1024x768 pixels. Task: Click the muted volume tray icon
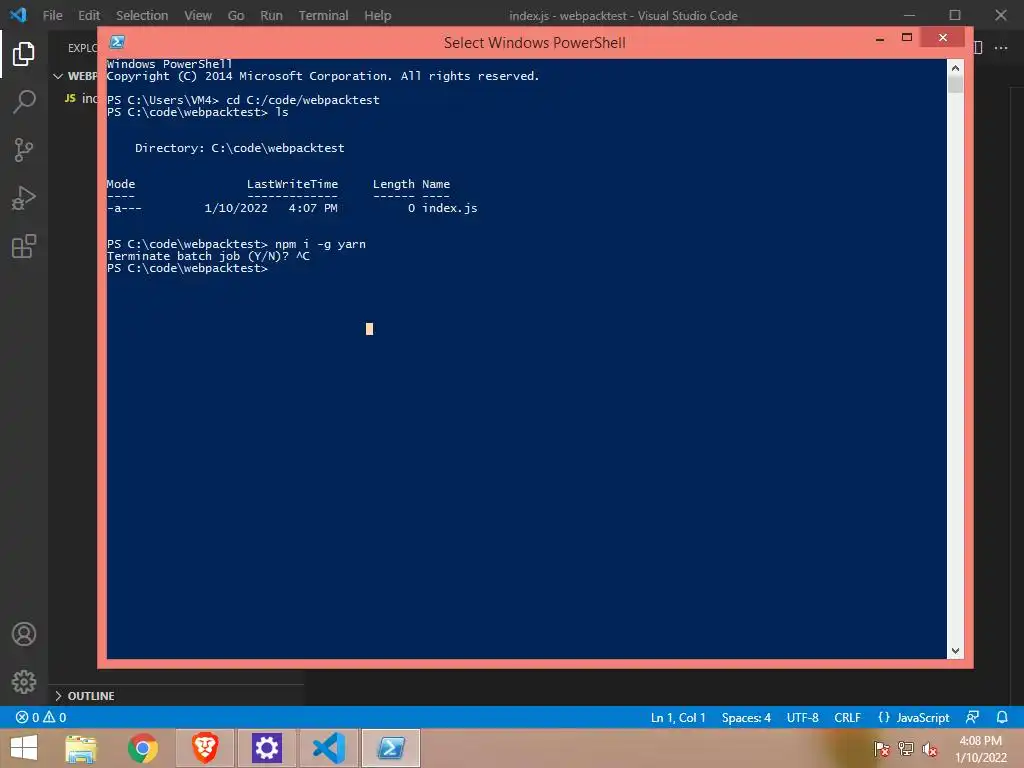click(x=930, y=749)
